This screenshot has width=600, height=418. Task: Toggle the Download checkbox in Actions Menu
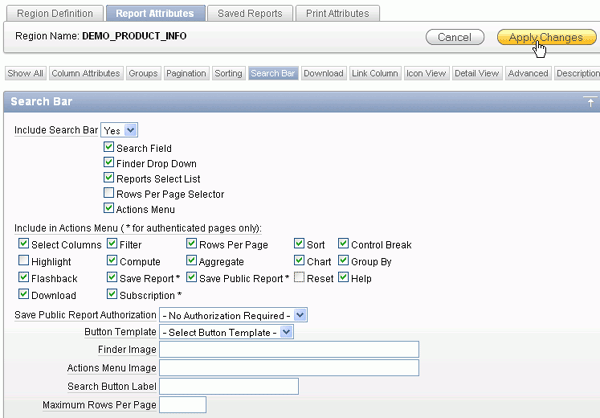coord(24,294)
